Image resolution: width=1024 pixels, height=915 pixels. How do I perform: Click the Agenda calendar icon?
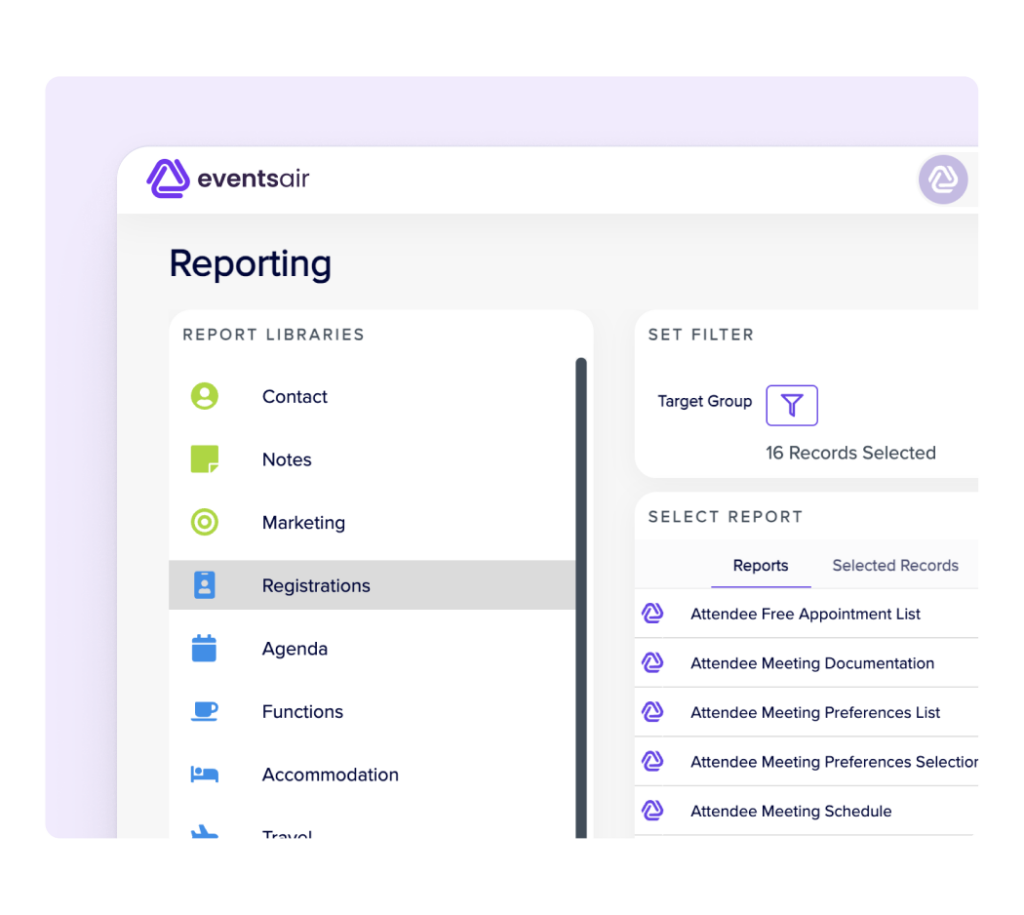[x=204, y=648]
